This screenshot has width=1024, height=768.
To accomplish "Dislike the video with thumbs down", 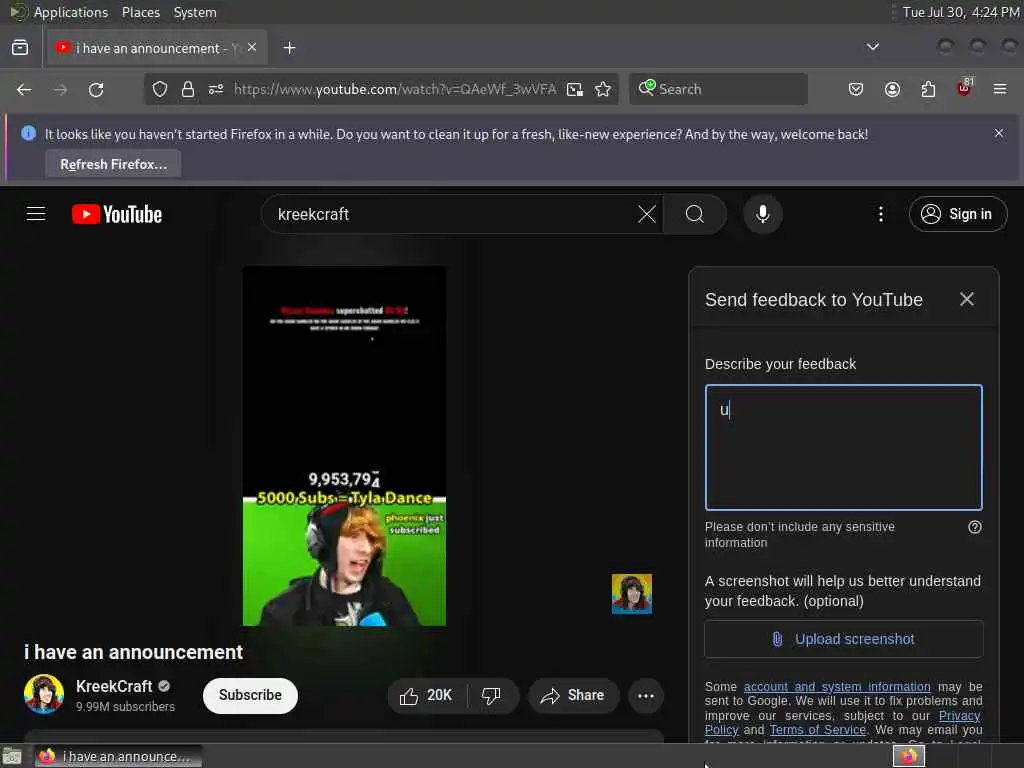I will pyautogui.click(x=491, y=696).
